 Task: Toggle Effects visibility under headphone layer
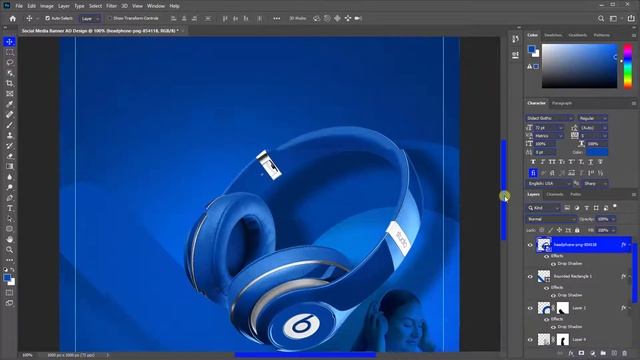pos(547,256)
